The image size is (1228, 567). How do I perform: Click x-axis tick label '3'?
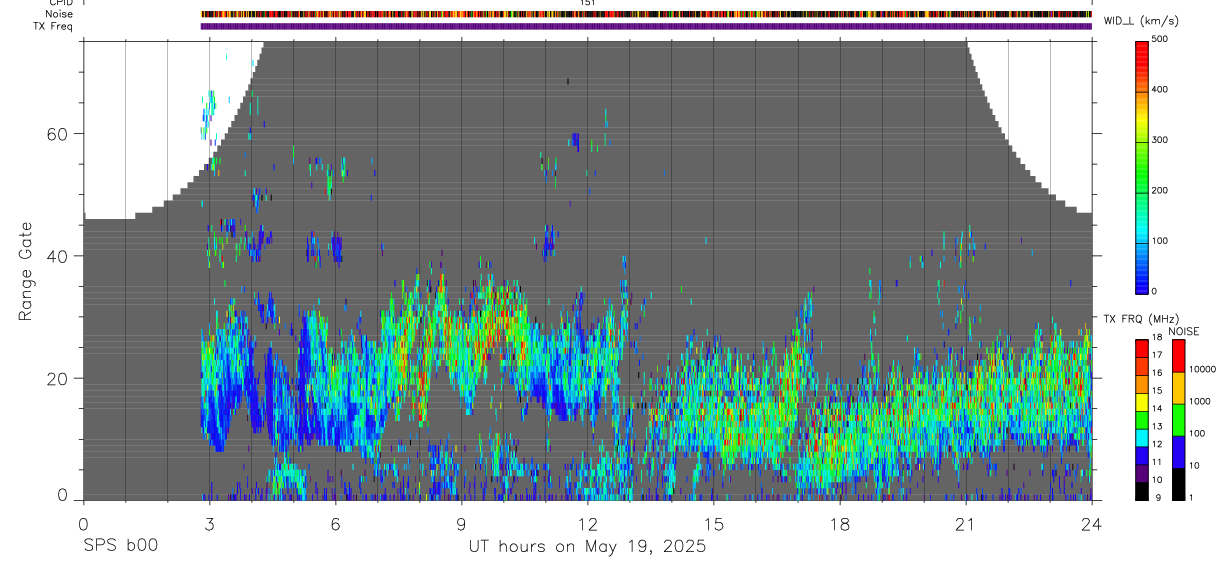pyautogui.click(x=209, y=524)
